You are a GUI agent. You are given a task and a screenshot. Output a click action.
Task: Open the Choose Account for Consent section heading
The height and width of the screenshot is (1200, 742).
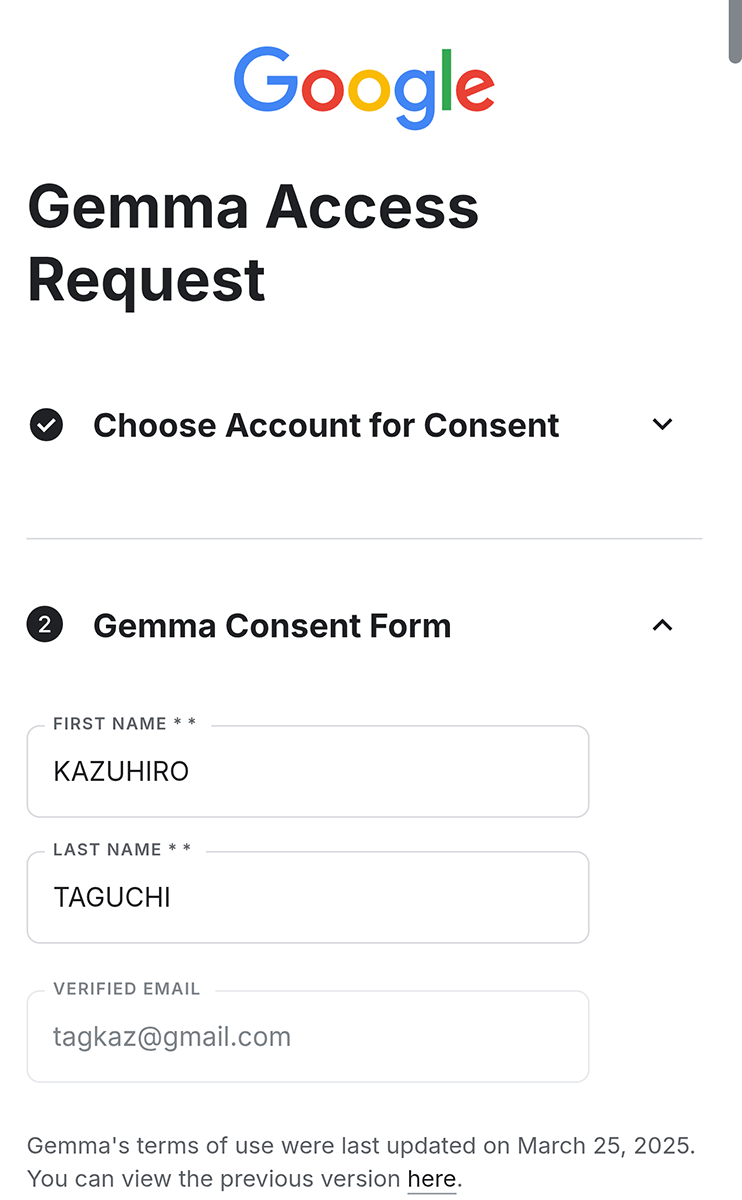[326, 425]
